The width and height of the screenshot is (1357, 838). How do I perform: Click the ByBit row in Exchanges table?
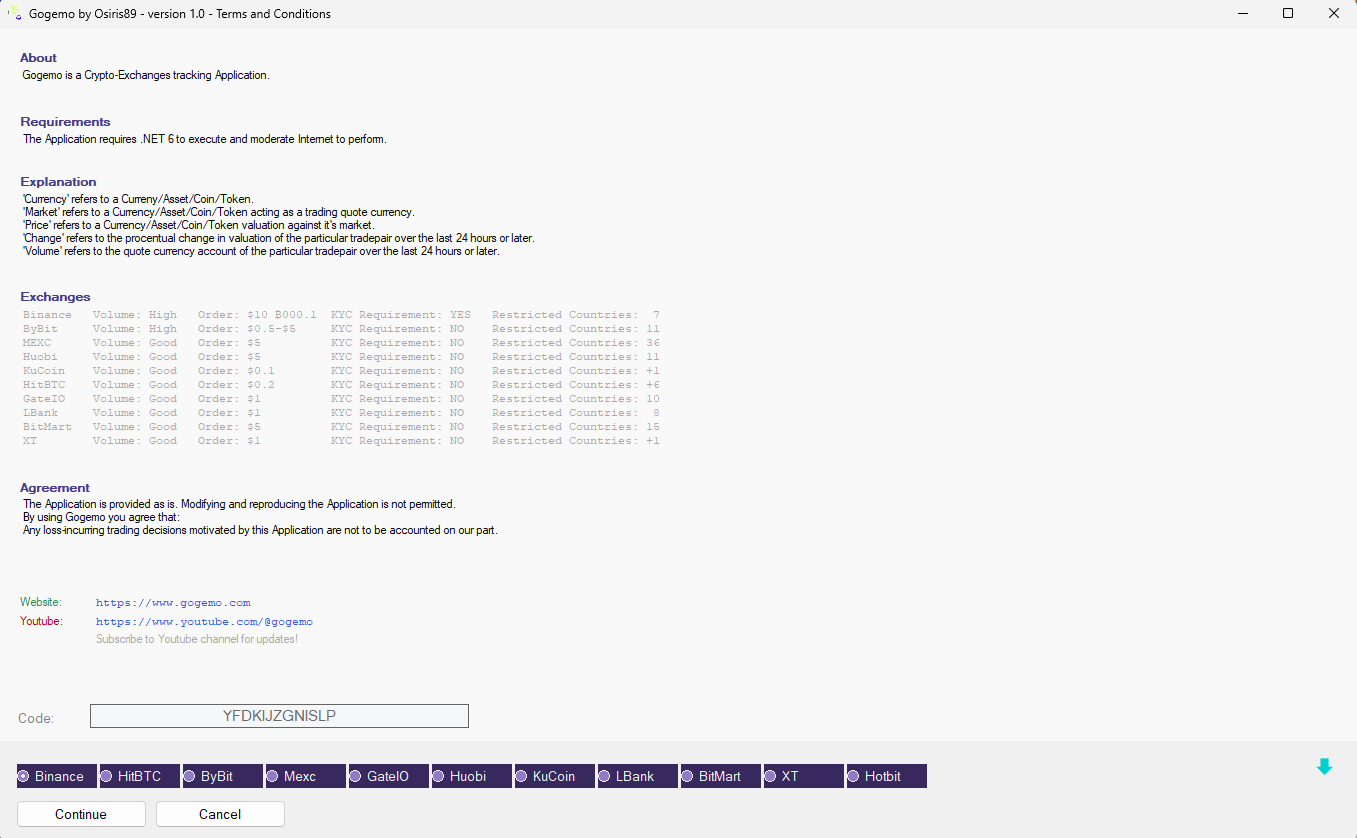point(341,329)
